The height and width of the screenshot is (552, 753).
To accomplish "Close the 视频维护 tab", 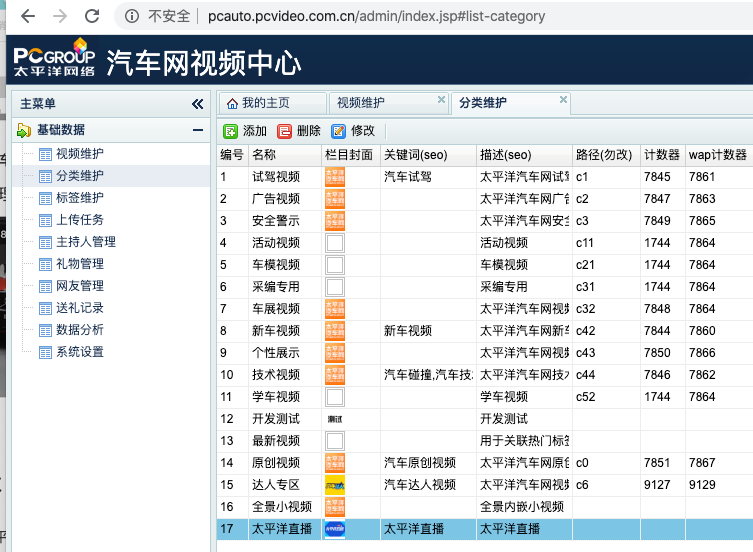I will (x=442, y=100).
